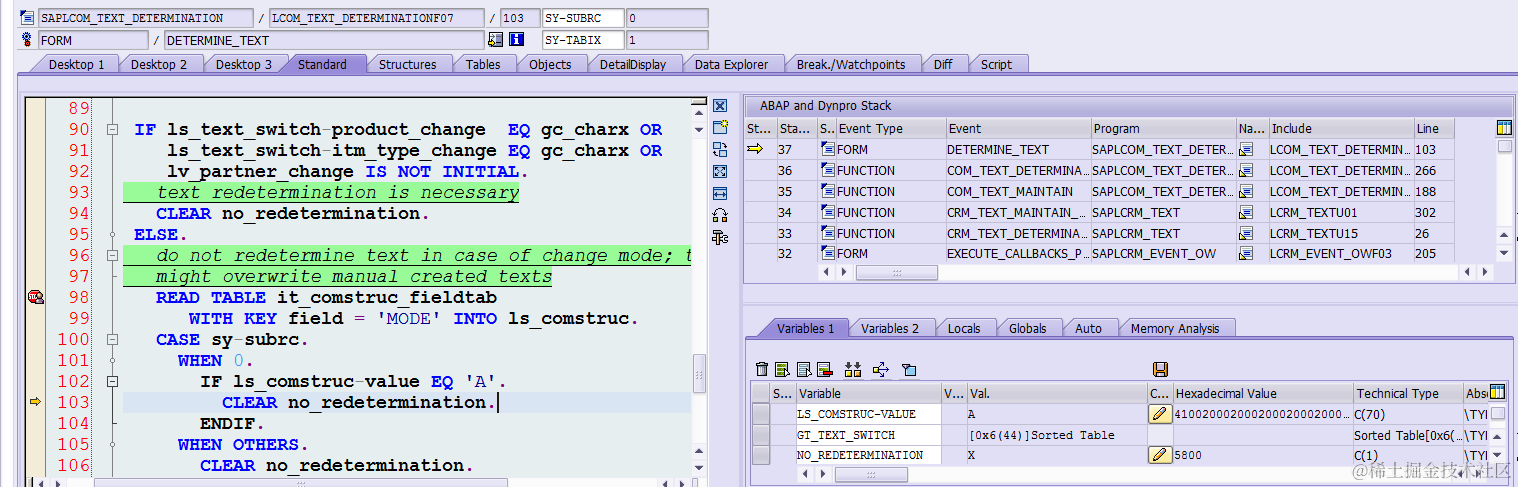Click the variable navigation arrows icon

[x=881, y=370]
